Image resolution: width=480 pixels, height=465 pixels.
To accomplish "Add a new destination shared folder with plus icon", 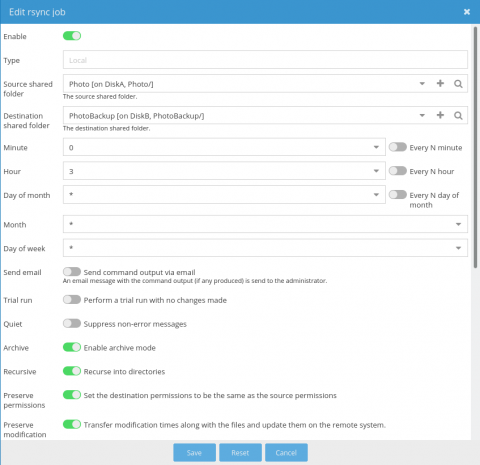I will (x=440, y=115).
